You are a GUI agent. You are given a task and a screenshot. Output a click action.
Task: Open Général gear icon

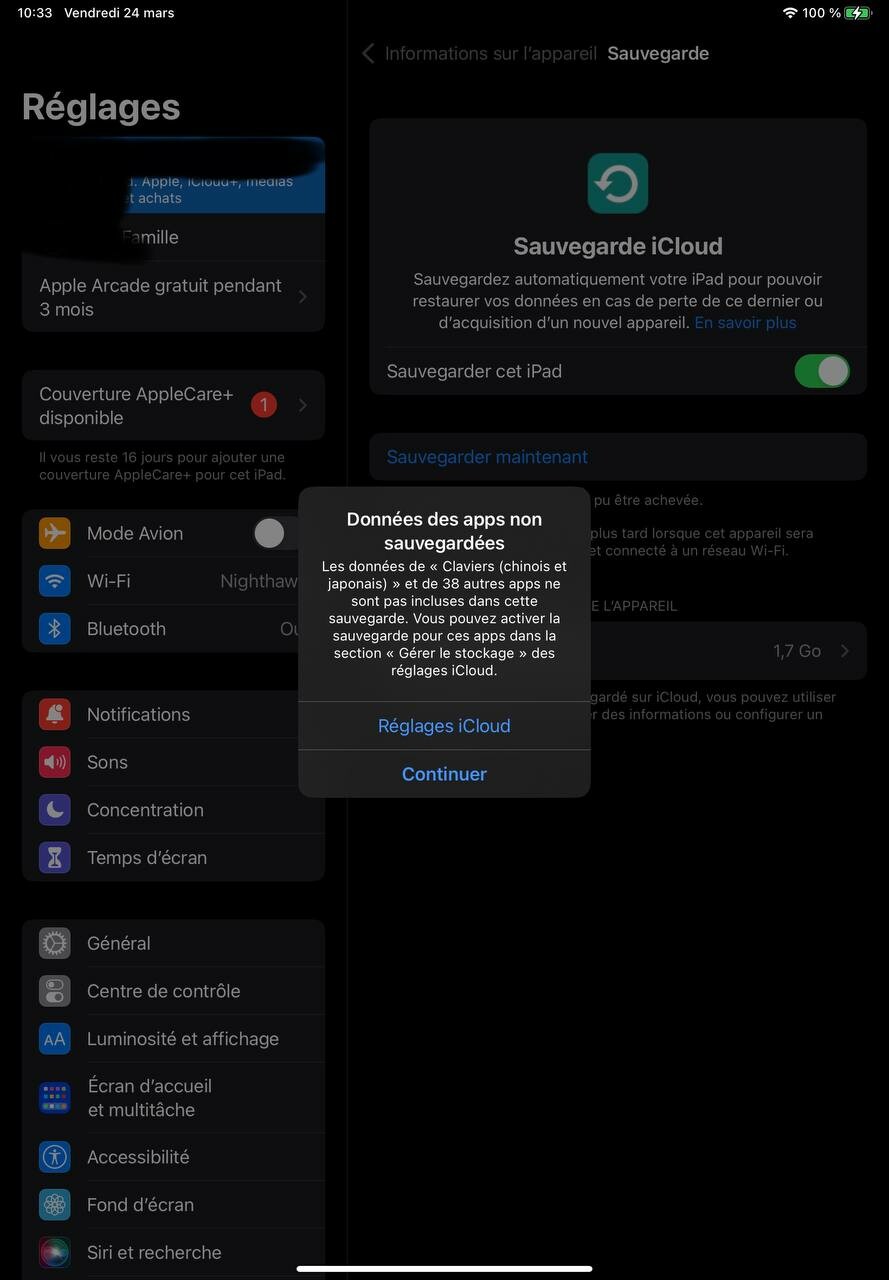[x=55, y=943]
